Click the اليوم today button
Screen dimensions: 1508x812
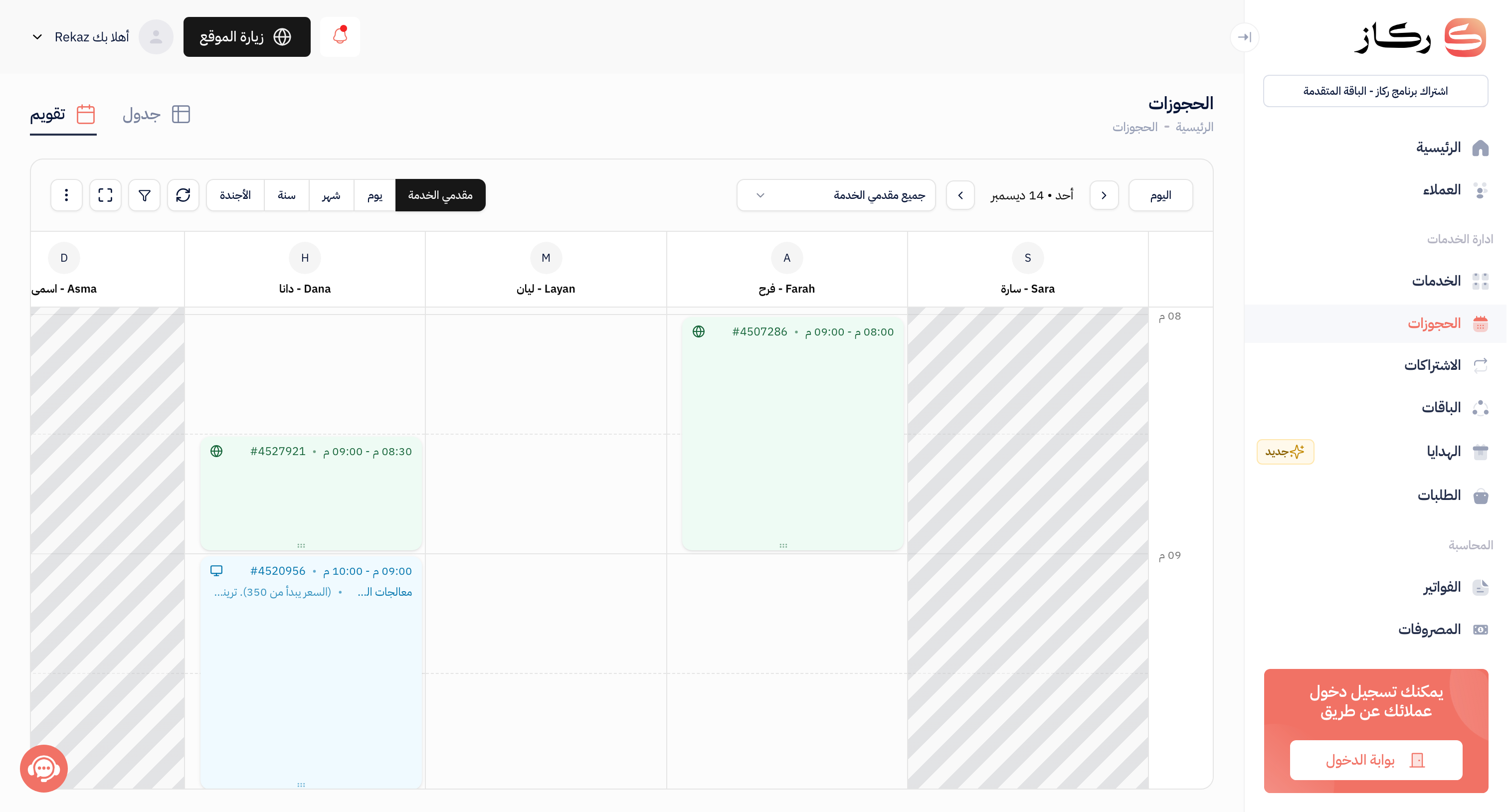tap(1160, 195)
